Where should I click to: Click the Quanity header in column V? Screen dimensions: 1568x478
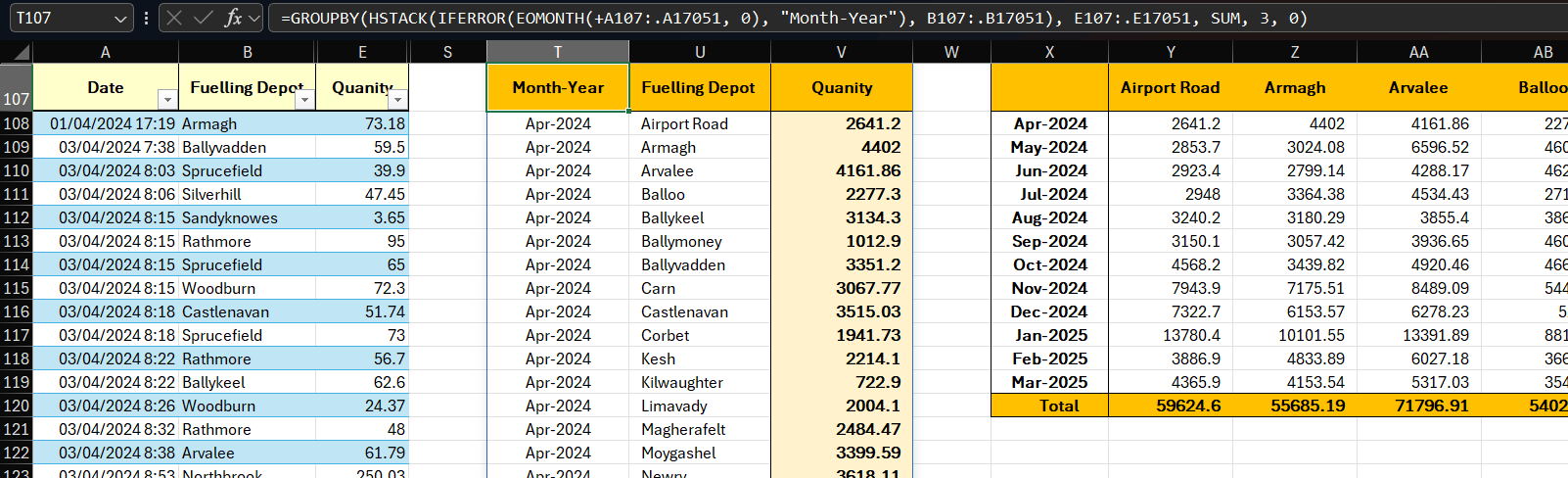point(842,87)
